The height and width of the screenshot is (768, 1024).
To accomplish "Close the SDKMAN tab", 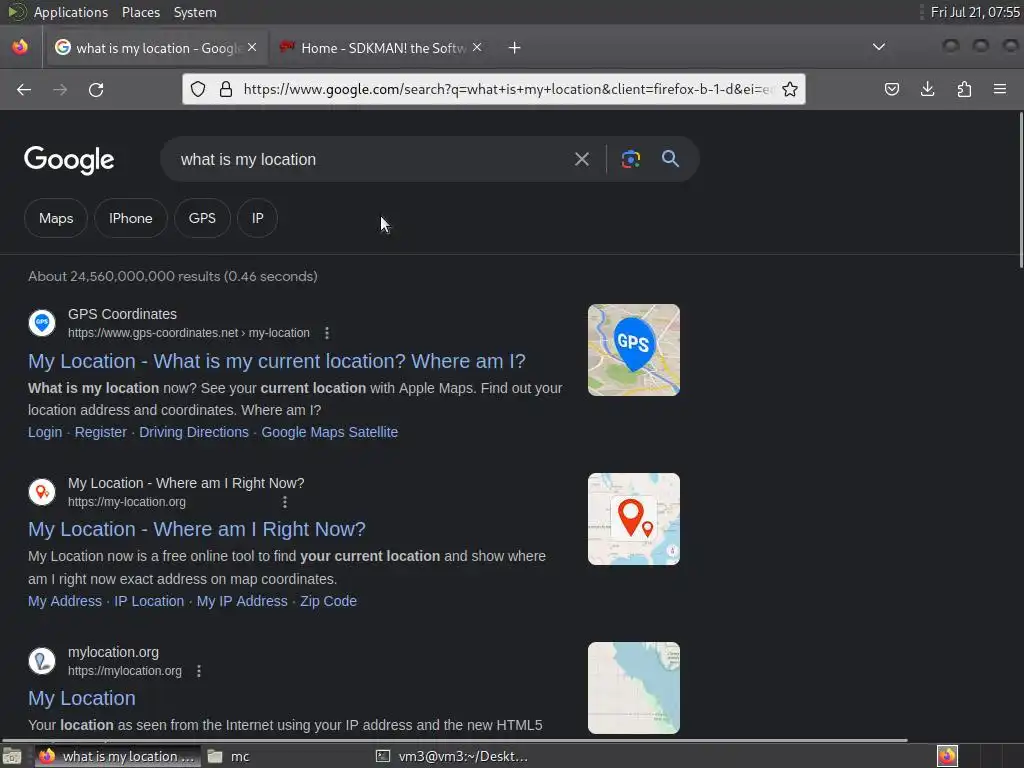I will tap(477, 47).
